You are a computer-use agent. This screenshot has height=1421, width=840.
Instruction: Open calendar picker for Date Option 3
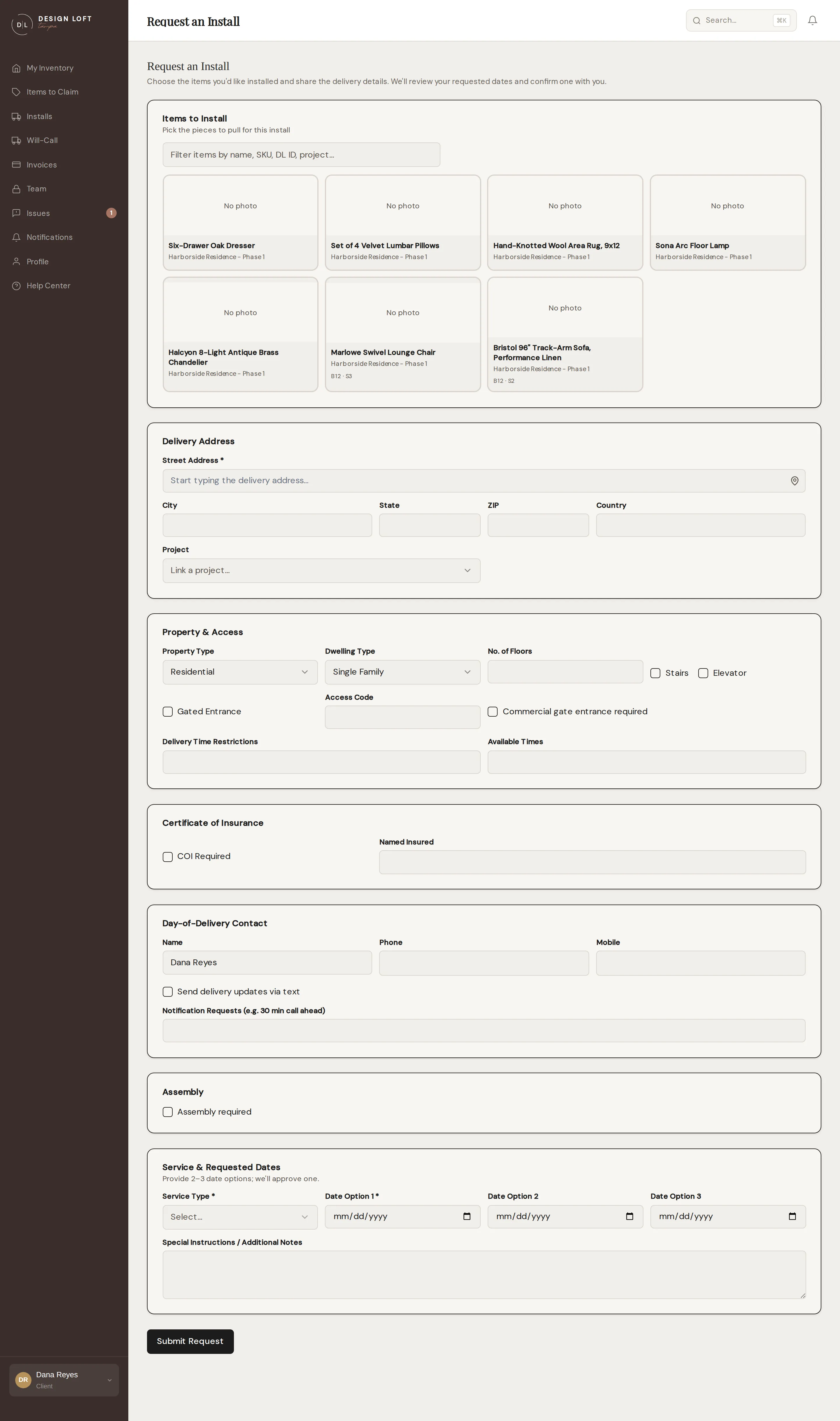792,1216
